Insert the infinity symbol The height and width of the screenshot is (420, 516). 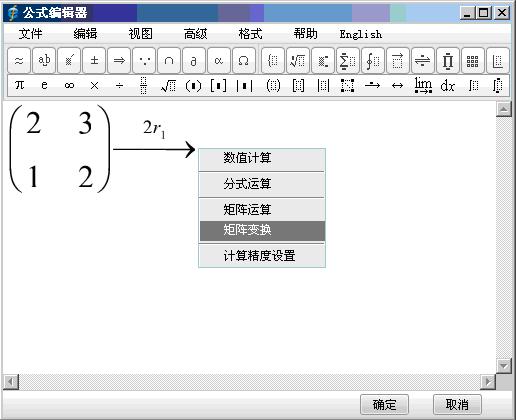click(x=69, y=86)
